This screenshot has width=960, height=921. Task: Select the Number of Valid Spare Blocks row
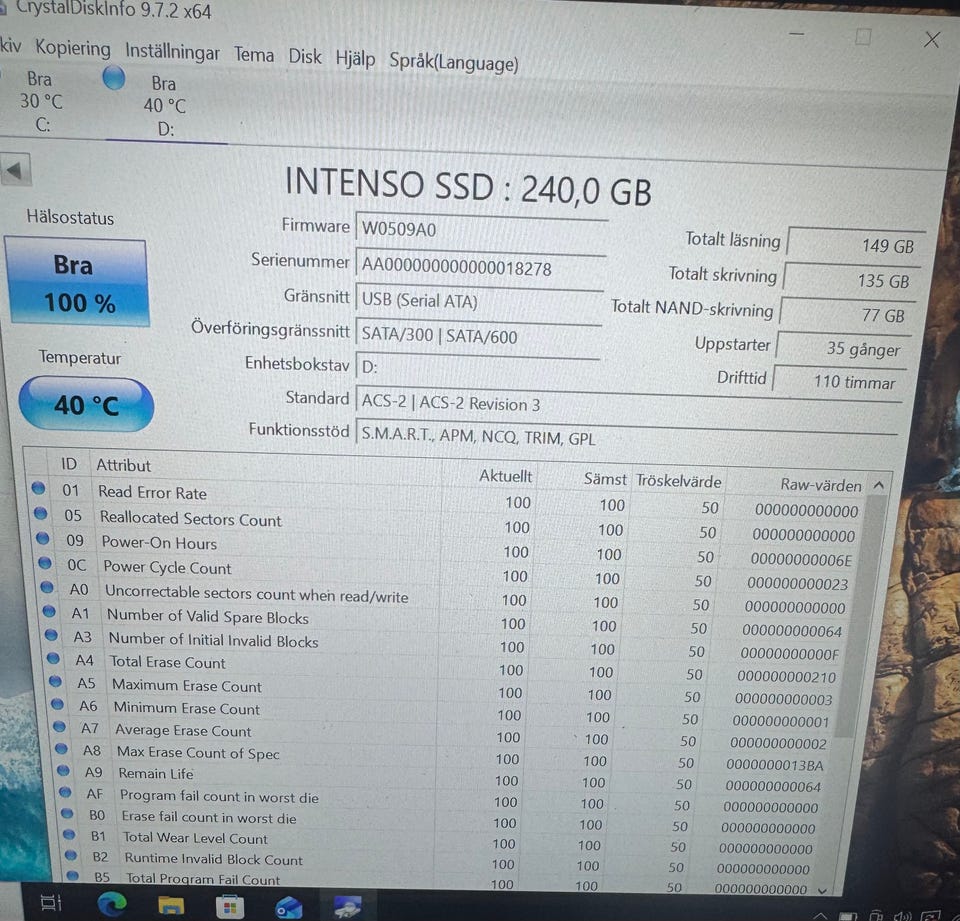pos(443,620)
